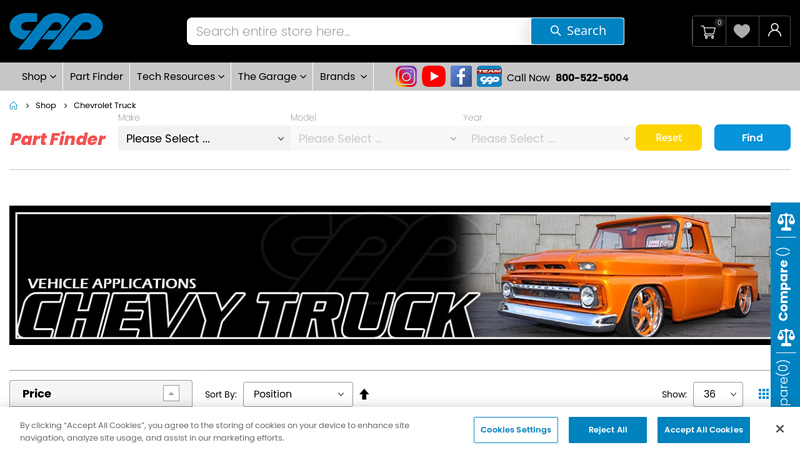Accept all cookies
800x450 pixels.
click(x=703, y=430)
